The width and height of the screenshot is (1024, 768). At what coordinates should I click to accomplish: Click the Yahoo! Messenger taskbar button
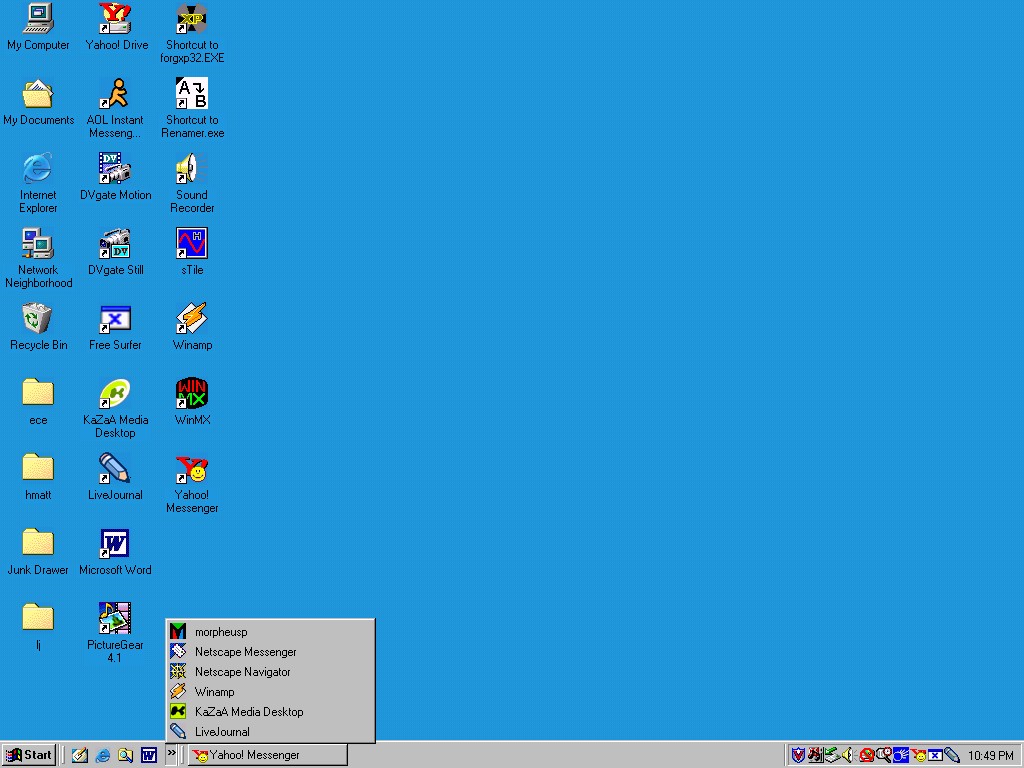268,755
